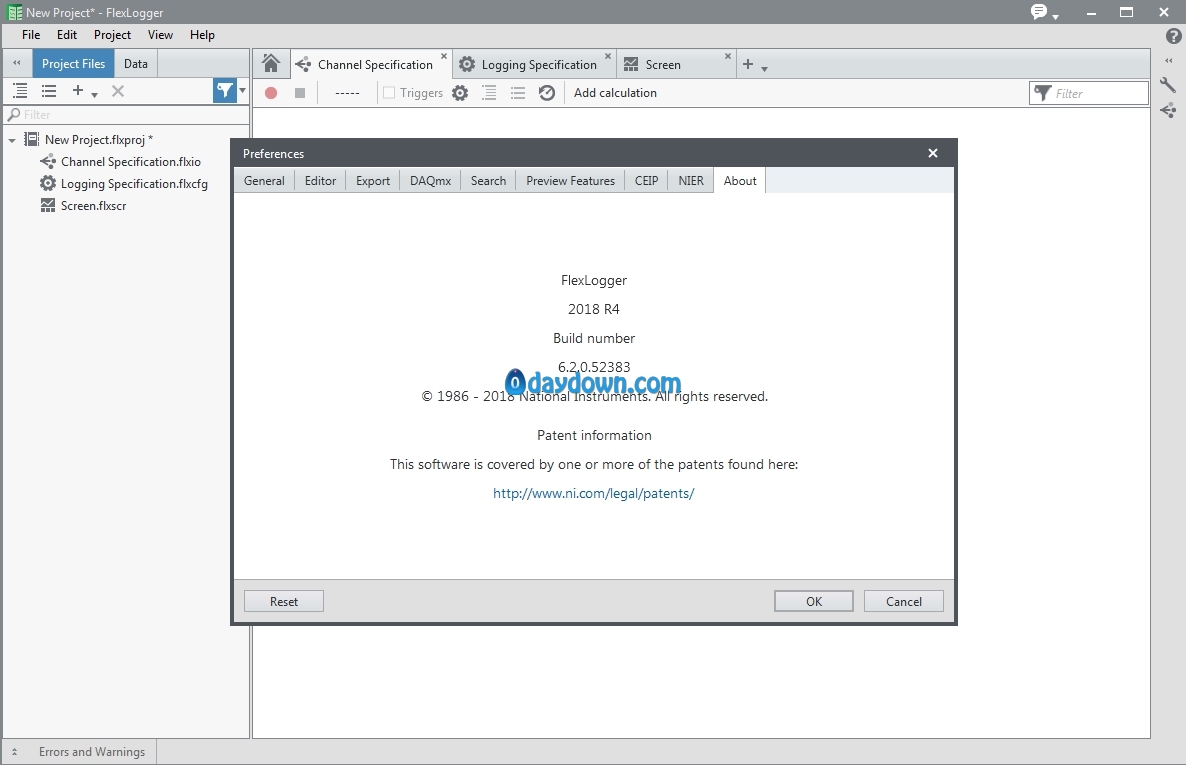Click OK in Preferences dialog
Screen dimensions: 1186x765
pyautogui.click(x=814, y=601)
